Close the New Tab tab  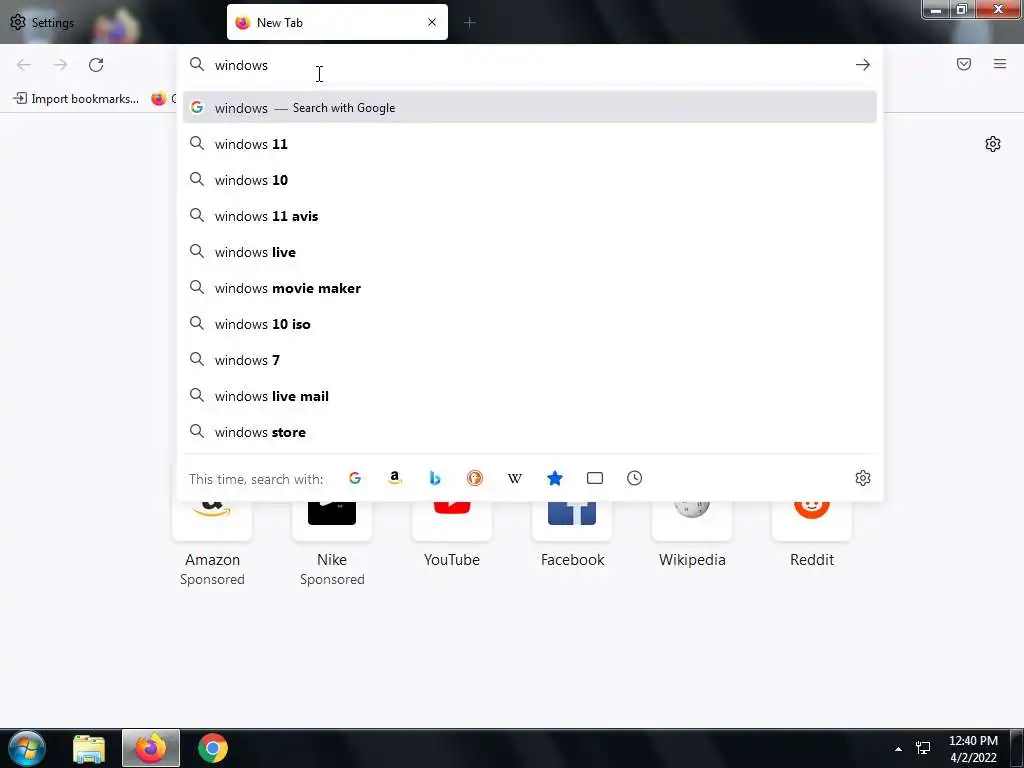click(432, 22)
